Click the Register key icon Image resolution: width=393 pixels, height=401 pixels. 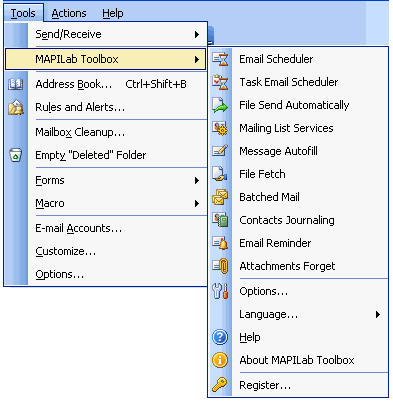coord(220,385)
